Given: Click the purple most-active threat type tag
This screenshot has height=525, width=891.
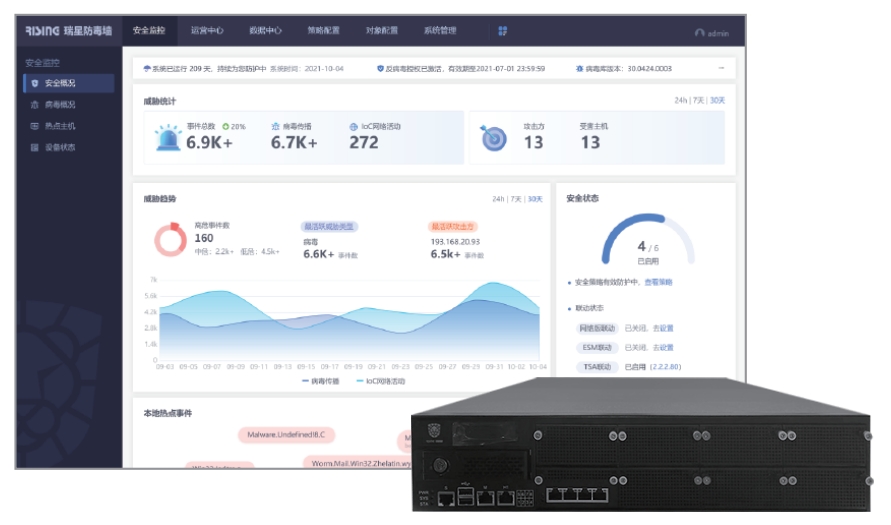Looking at the screenshot, I should coord(329,227).
